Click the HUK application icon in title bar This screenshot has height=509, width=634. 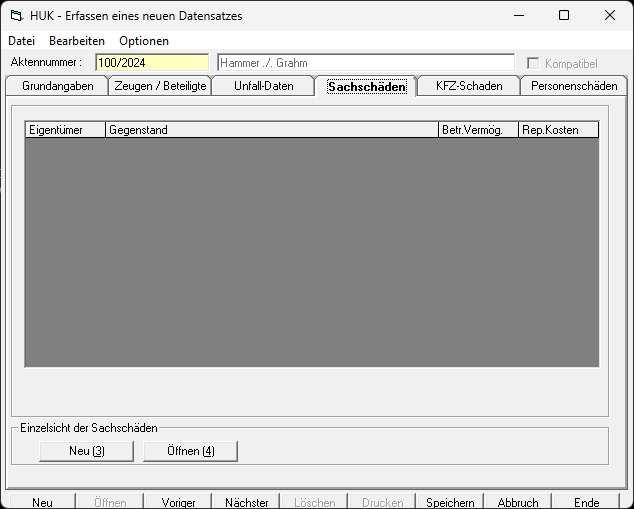(15, 16)
